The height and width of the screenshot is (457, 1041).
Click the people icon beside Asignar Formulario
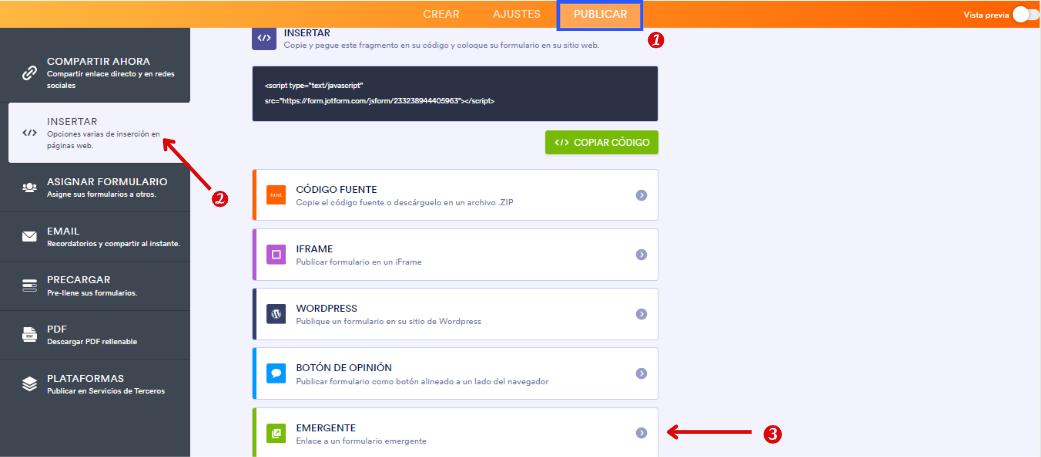29,187
